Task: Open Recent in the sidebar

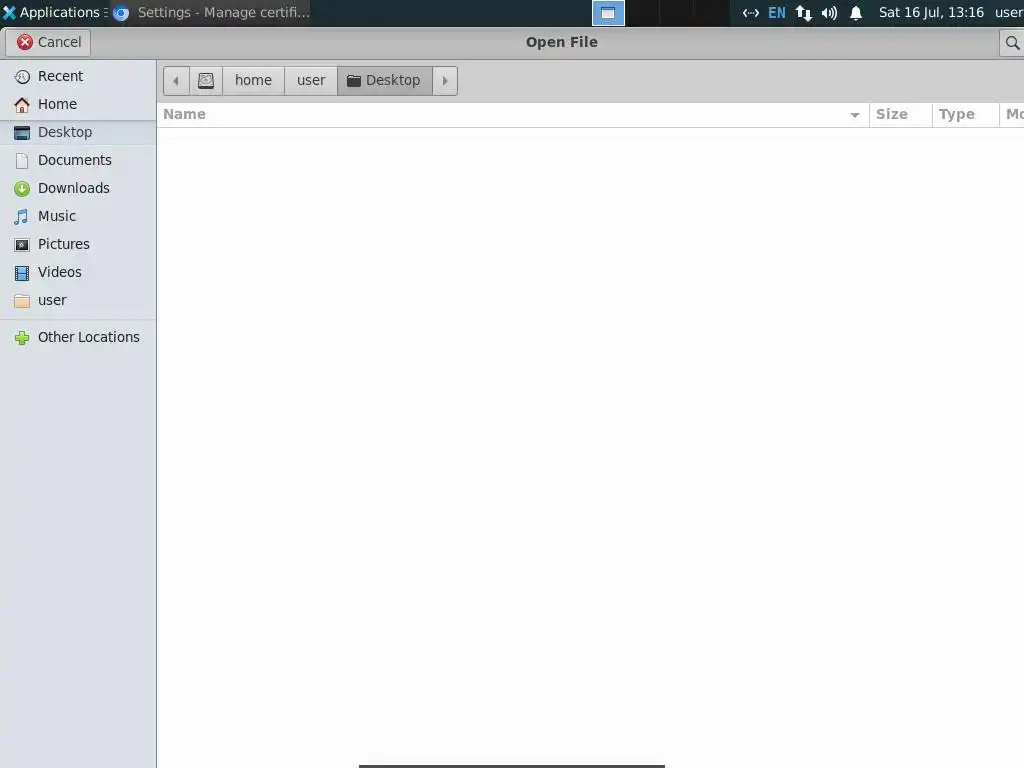Action: pos(78,76)
